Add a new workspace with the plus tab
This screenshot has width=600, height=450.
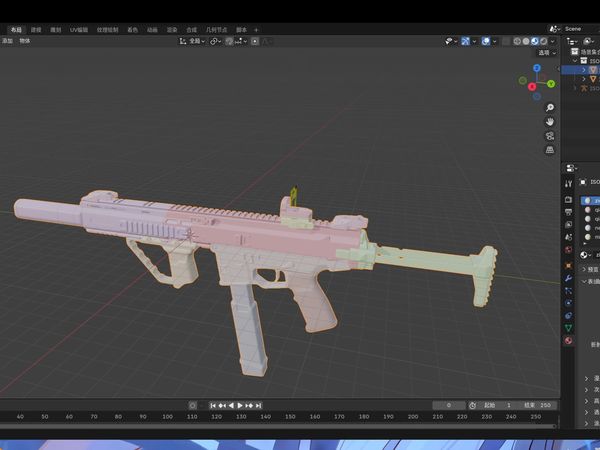(256, 29)
